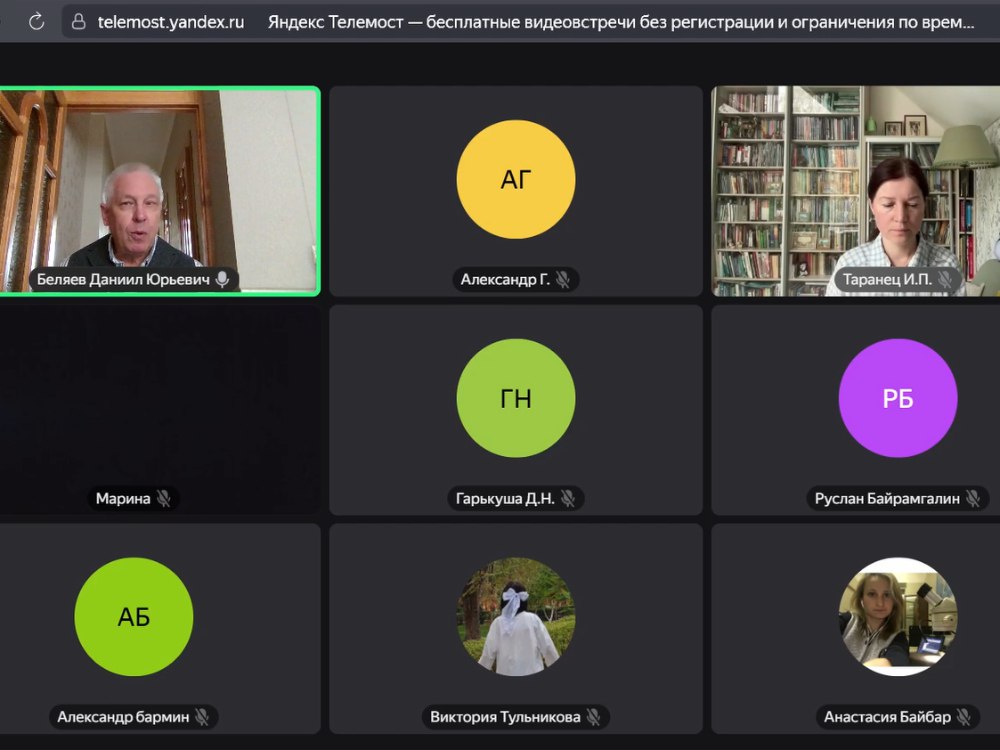Reload the Telemost page
This screenshot has height=750, width=1000.
[x=37, y=22]
